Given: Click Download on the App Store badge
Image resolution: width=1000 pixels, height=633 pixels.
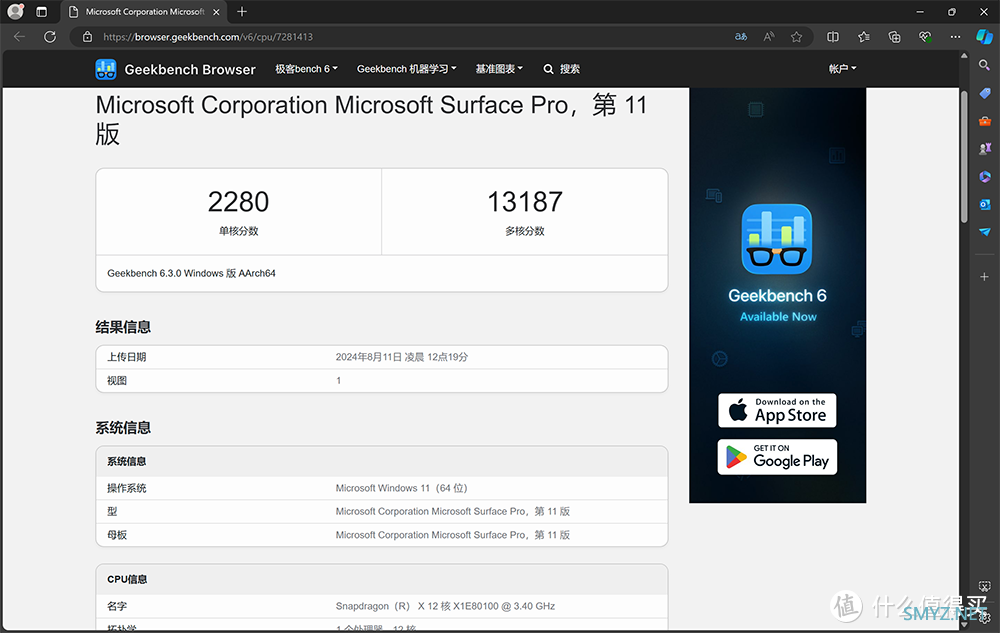Looking at the screenshot, I should 777,410.
